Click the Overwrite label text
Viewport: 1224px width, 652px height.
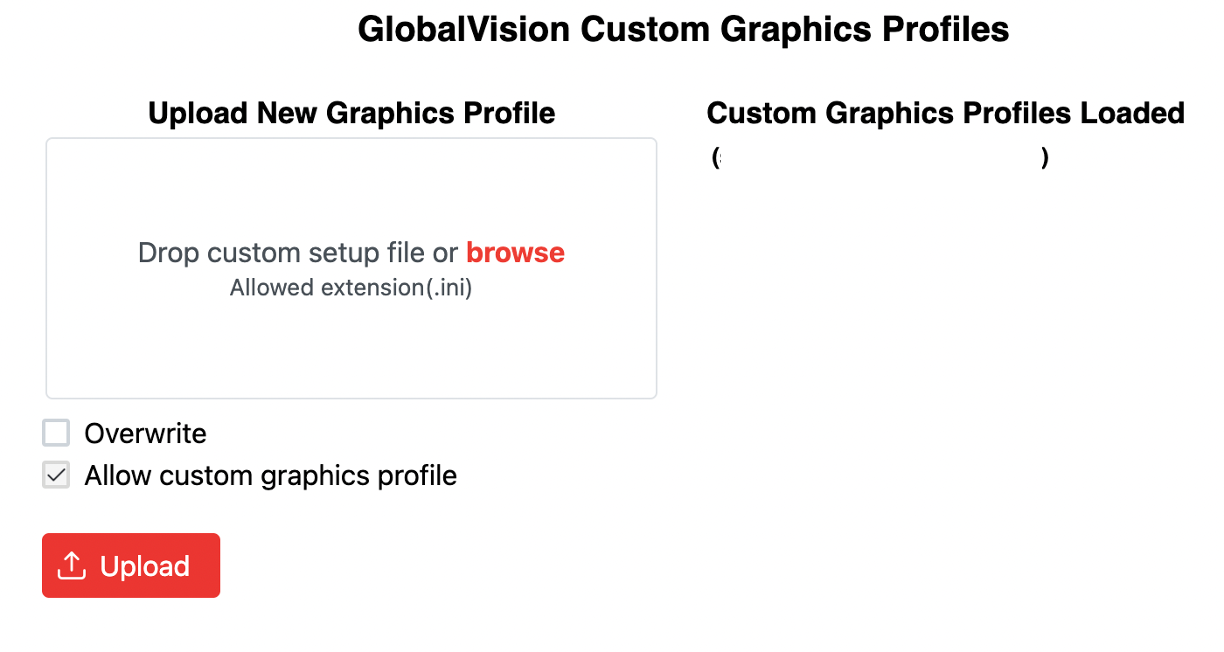tap(145, 434)
